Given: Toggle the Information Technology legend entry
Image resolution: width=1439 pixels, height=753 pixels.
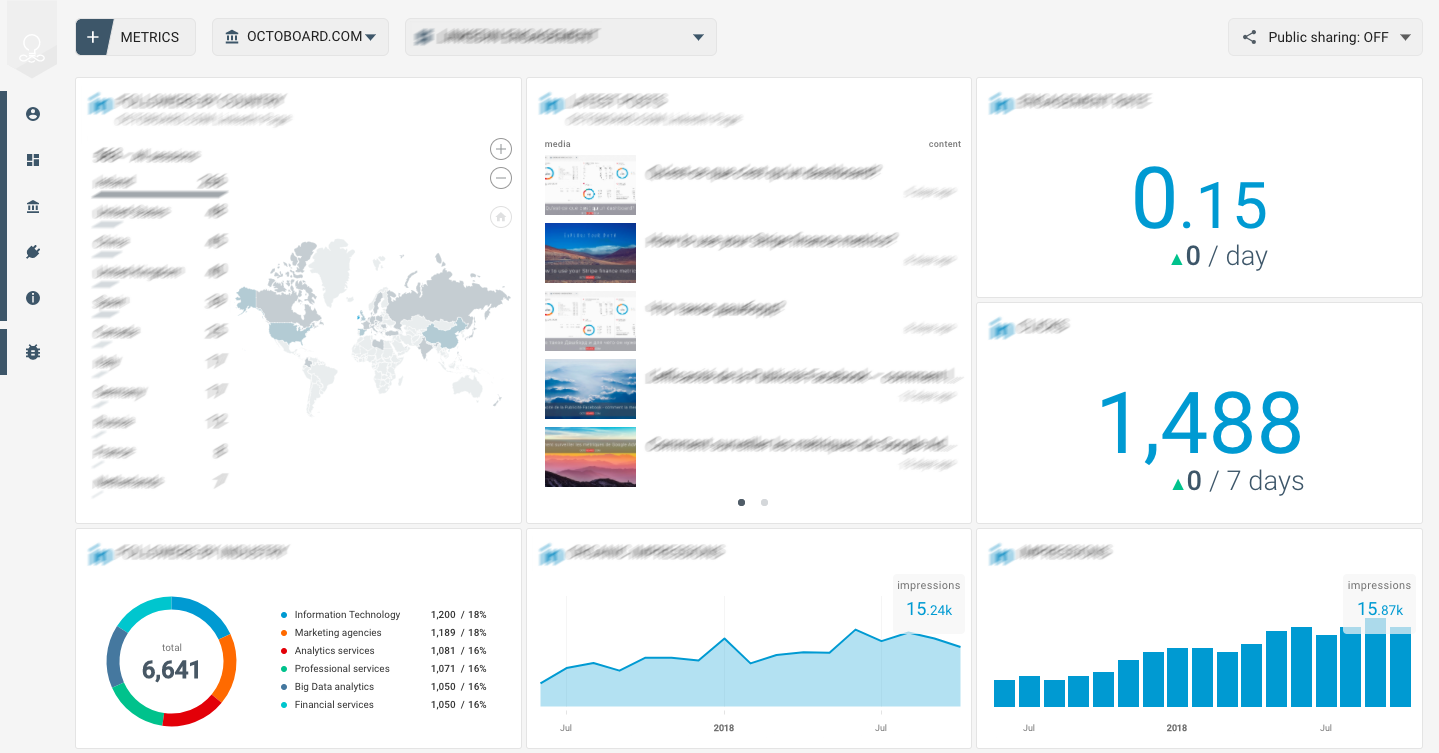Looking at the screenshot, I should (x=346, y=614).
